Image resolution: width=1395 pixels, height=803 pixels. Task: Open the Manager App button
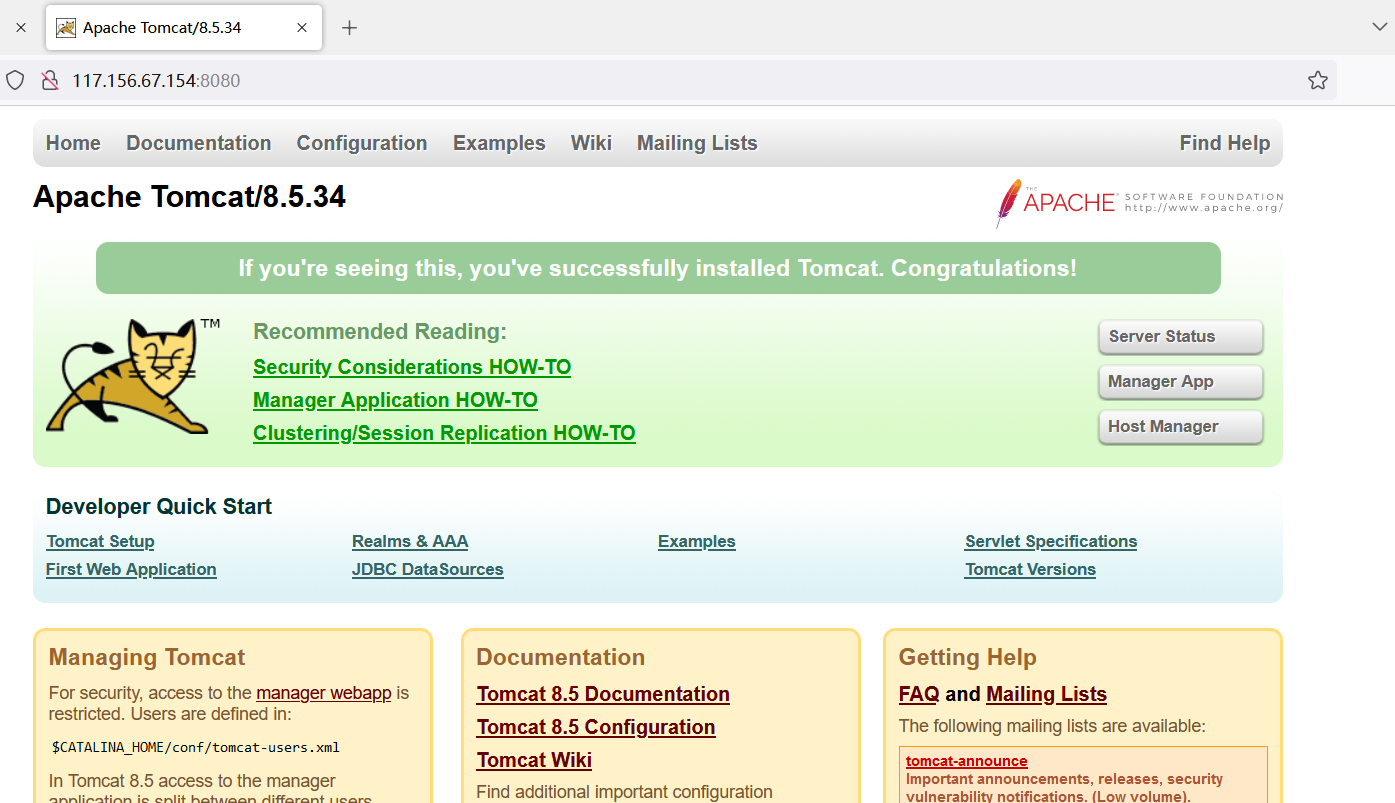[x=1181, y=382]
